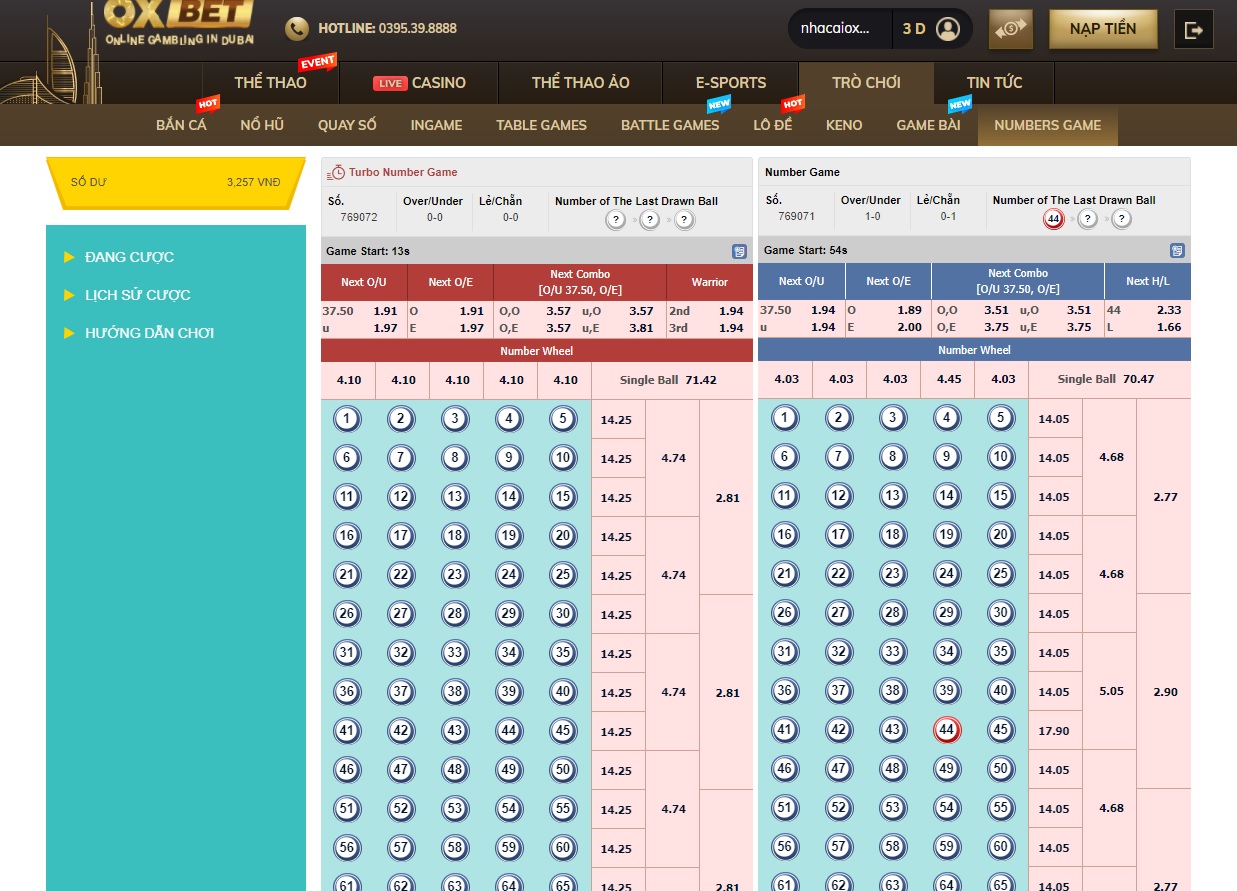Expand the ĐANG CƯỢC section
Viewport: 1237px width, 891px height.
click(x=129, y=257)
